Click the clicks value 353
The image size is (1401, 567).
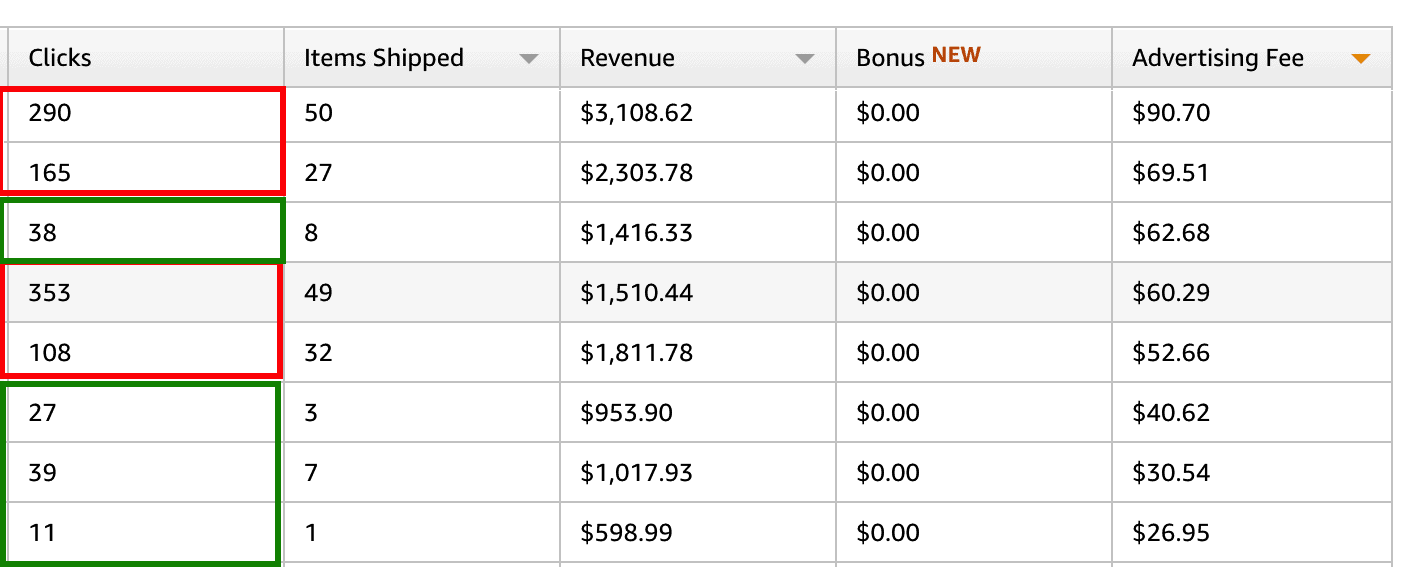click(x=50, y=293)
